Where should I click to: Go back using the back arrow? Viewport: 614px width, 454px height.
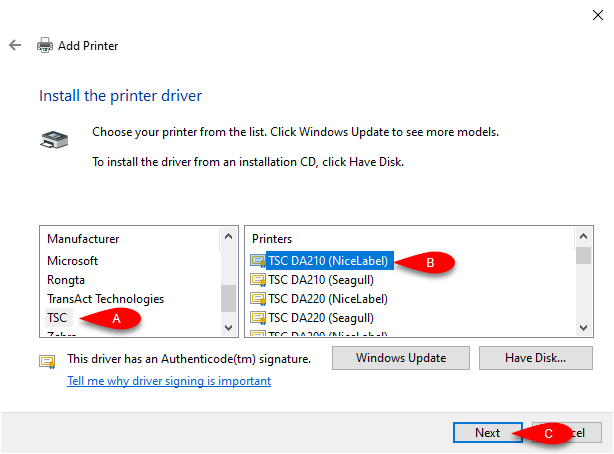[15, 45]
